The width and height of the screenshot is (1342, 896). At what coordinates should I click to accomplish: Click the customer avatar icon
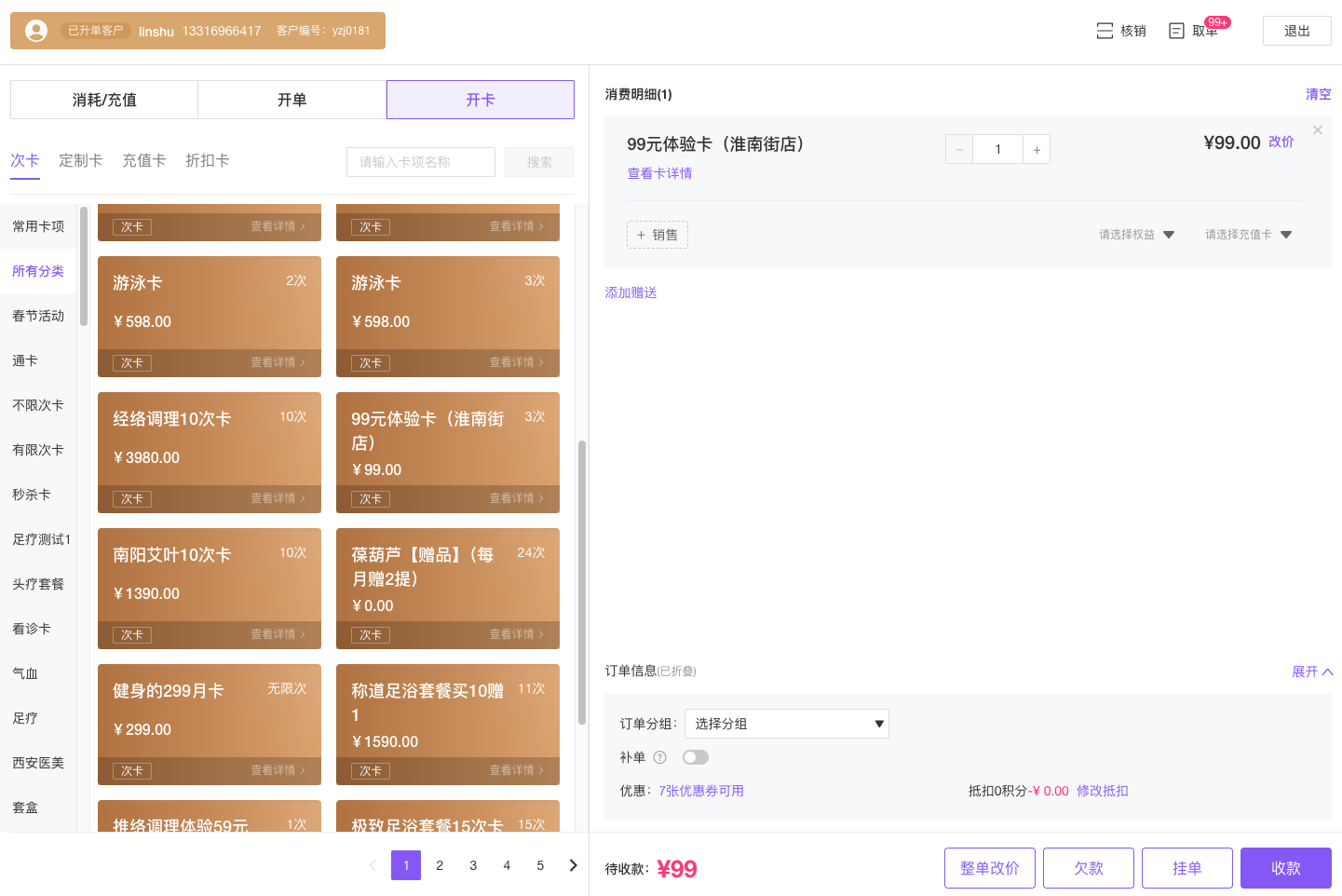(36, 31)
